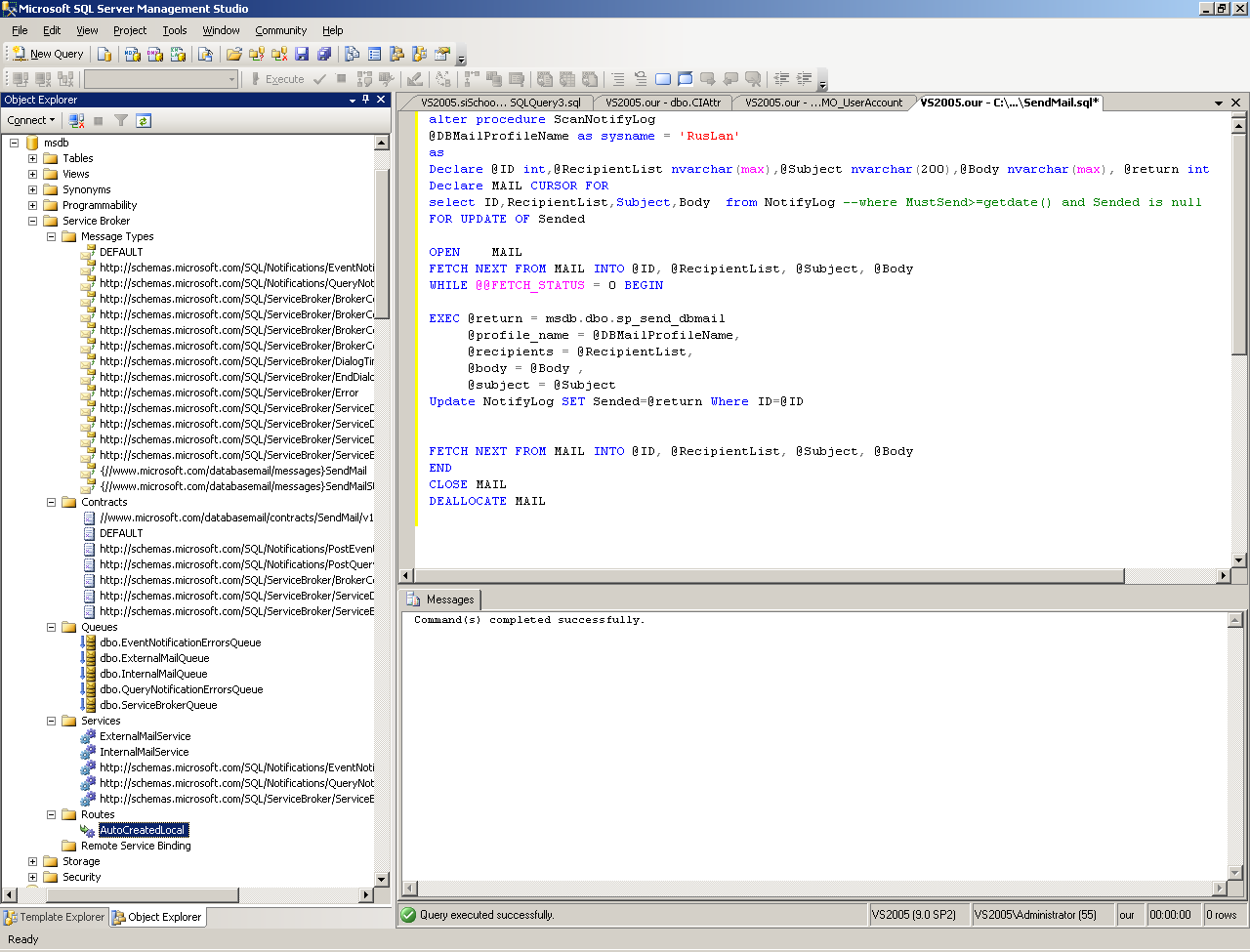Click the Properties Window toolbar icon

[x=442, y=54]
